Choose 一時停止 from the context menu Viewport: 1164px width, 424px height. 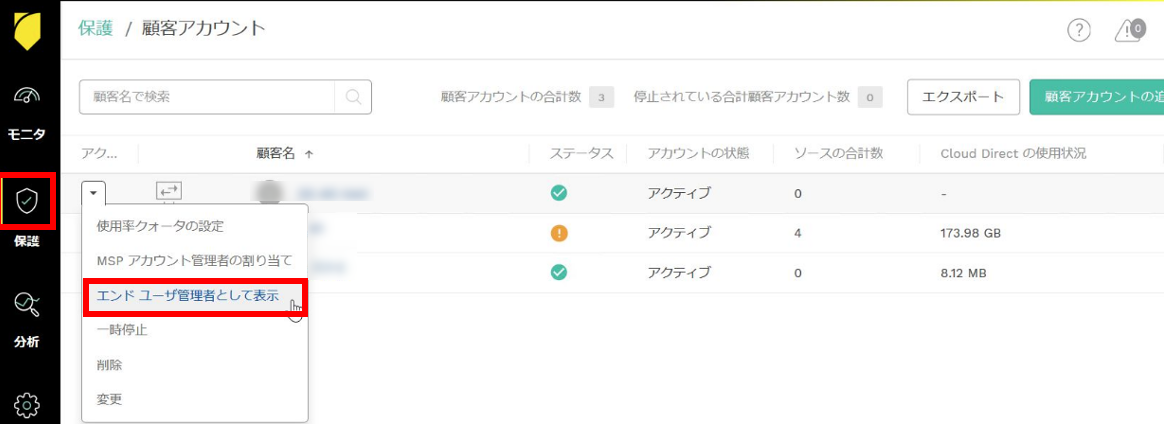(x=121, y=330)
